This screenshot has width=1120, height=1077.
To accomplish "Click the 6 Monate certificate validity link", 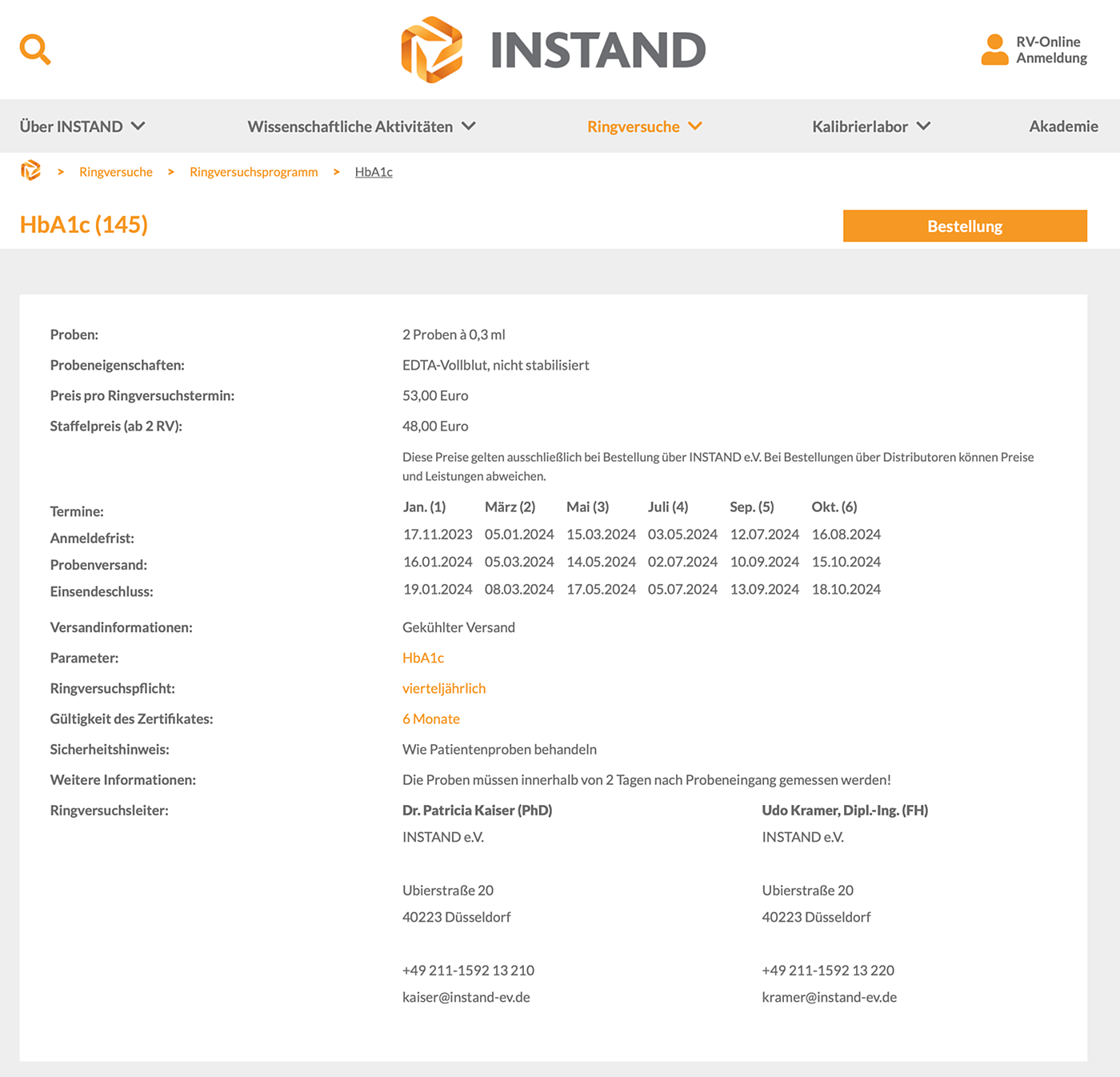I will [x=431, y=719].
